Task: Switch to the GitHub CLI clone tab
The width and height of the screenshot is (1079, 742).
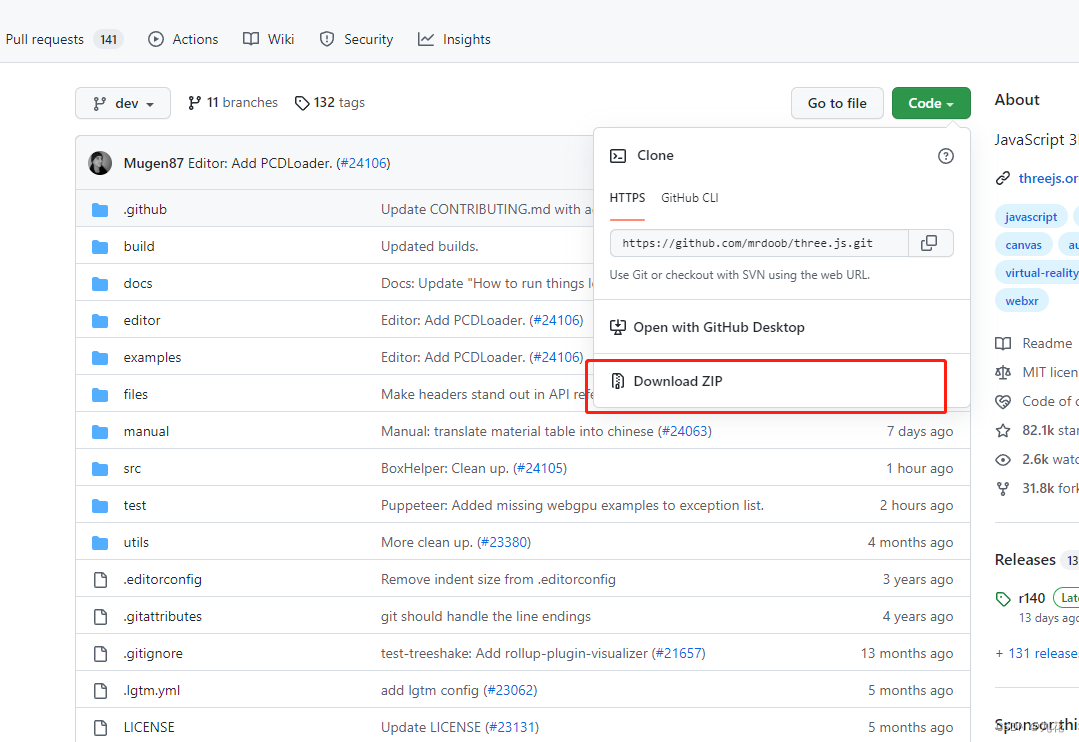Action: pyautogui.click(x=690, y=198)
